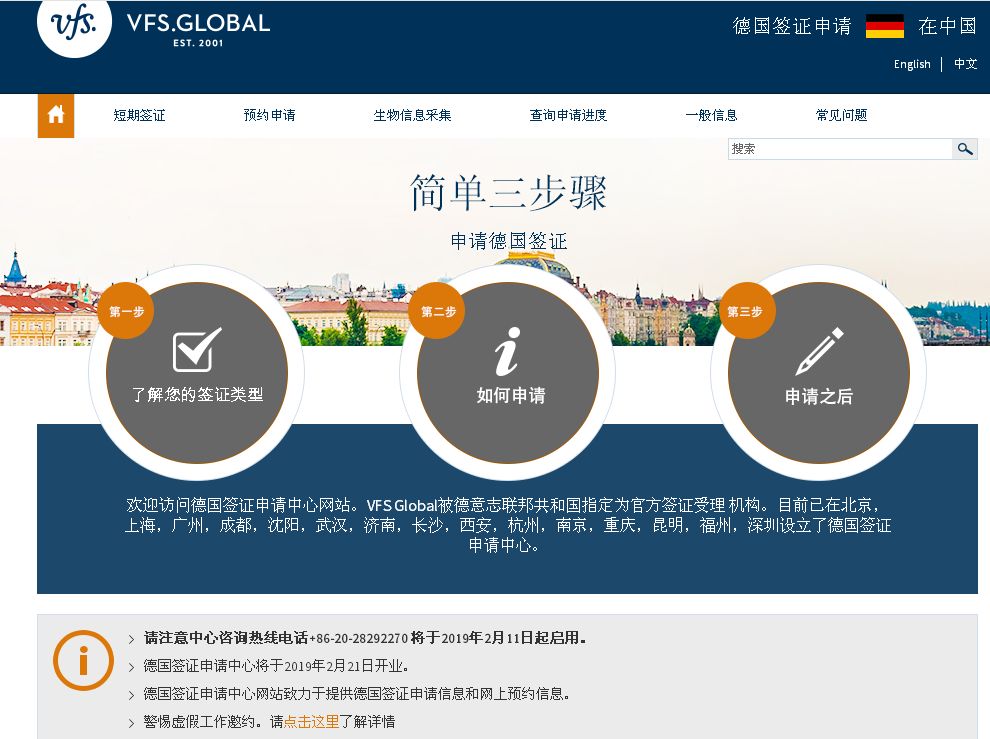Open the 查询申请进度 menu
The image size is (990, 739).
tap(568, 115)
